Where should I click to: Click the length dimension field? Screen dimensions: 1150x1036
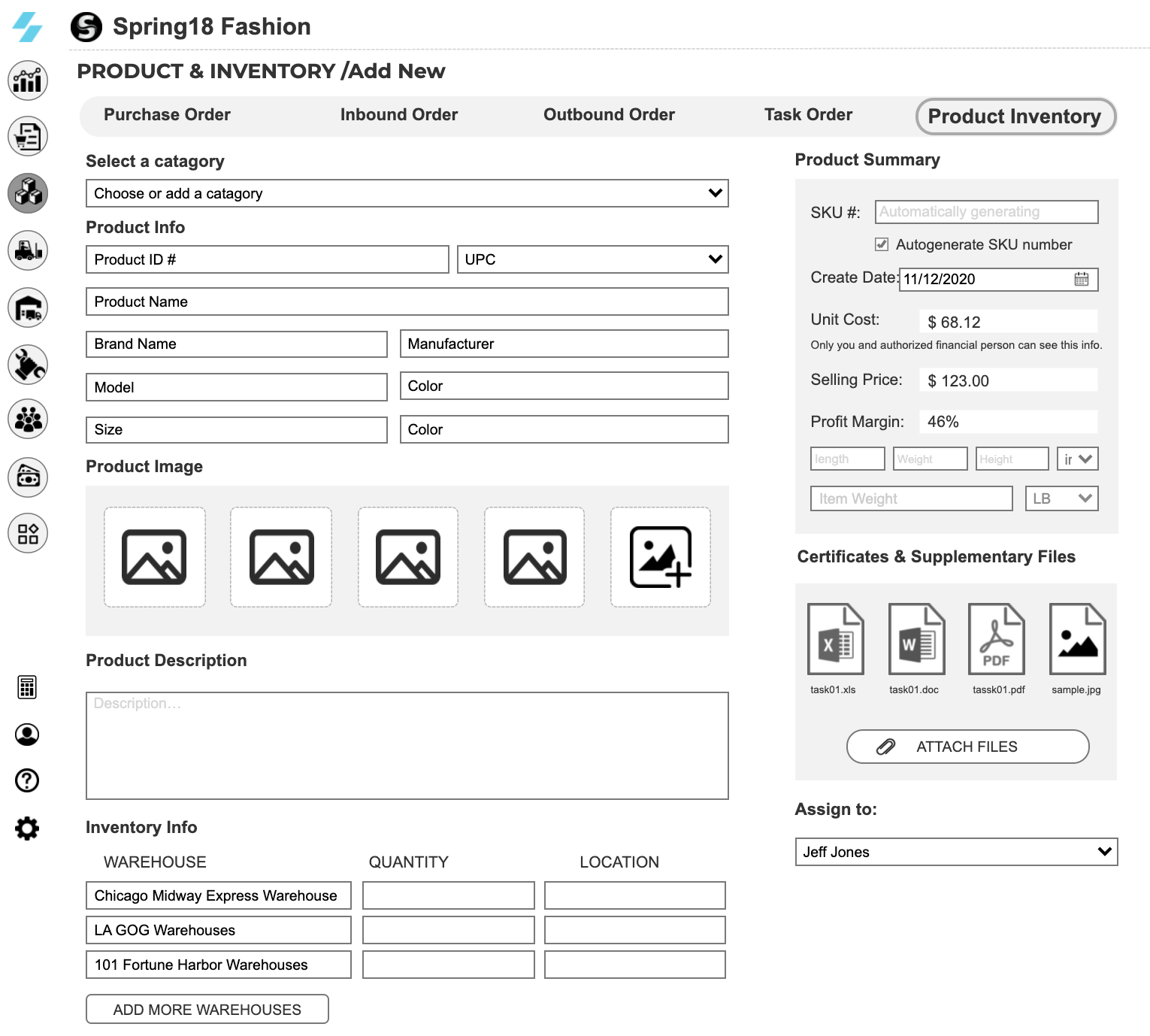(x=848, y=459)
